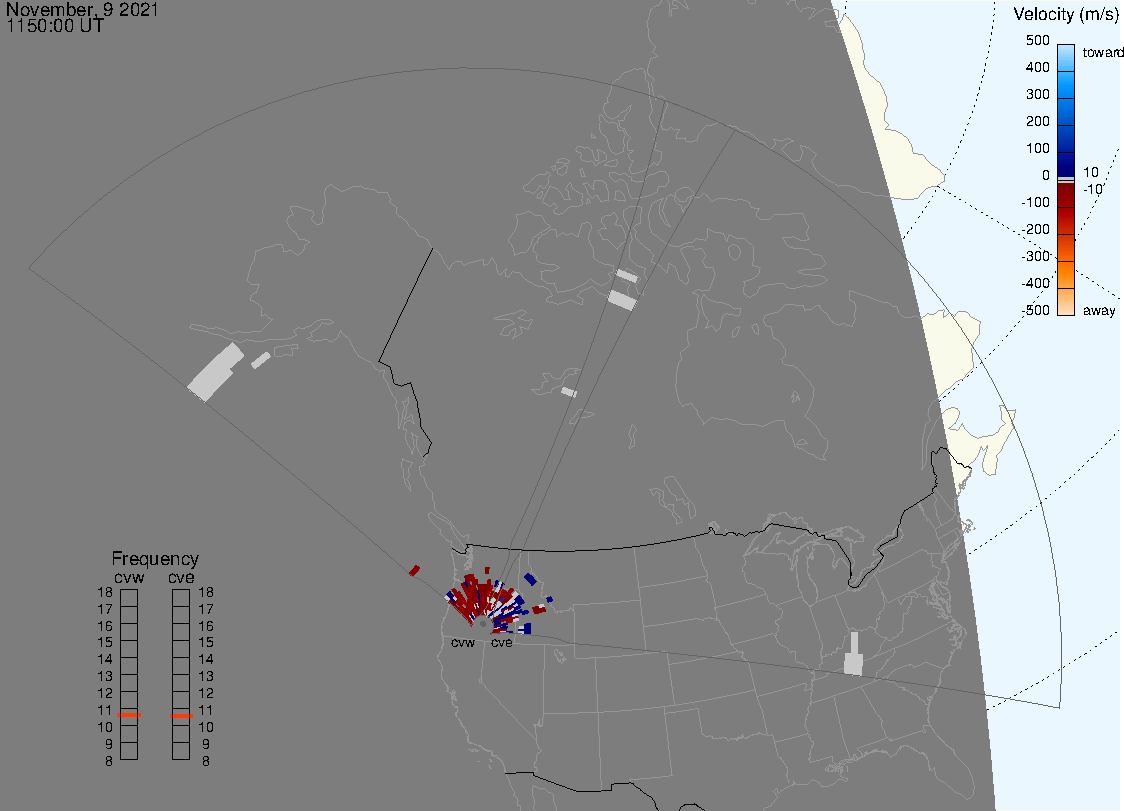
Task: Click the cvw header above frequency bar
Action: [129, 577]
